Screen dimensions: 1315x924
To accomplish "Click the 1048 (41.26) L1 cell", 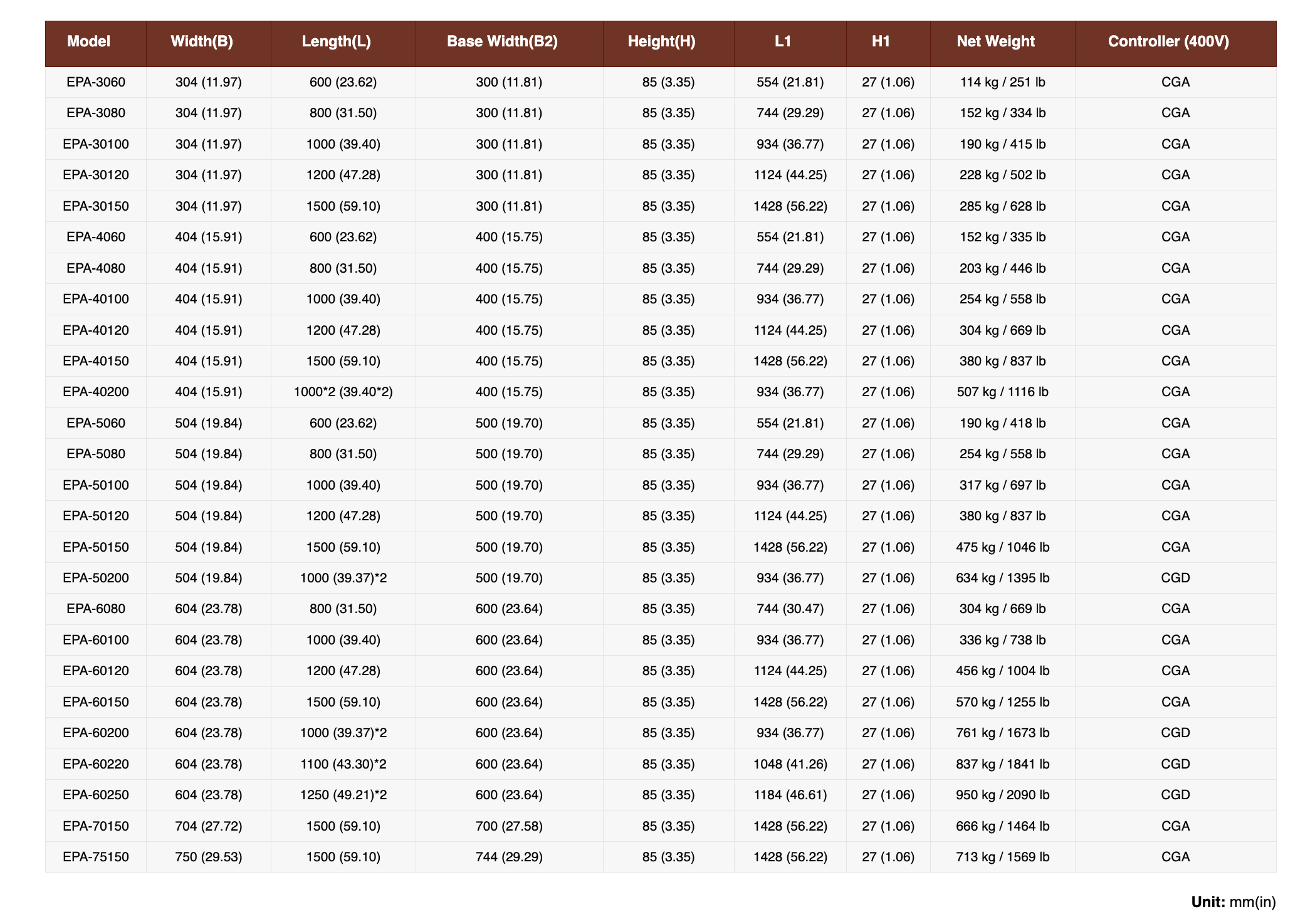I will (x=790, y=764).
